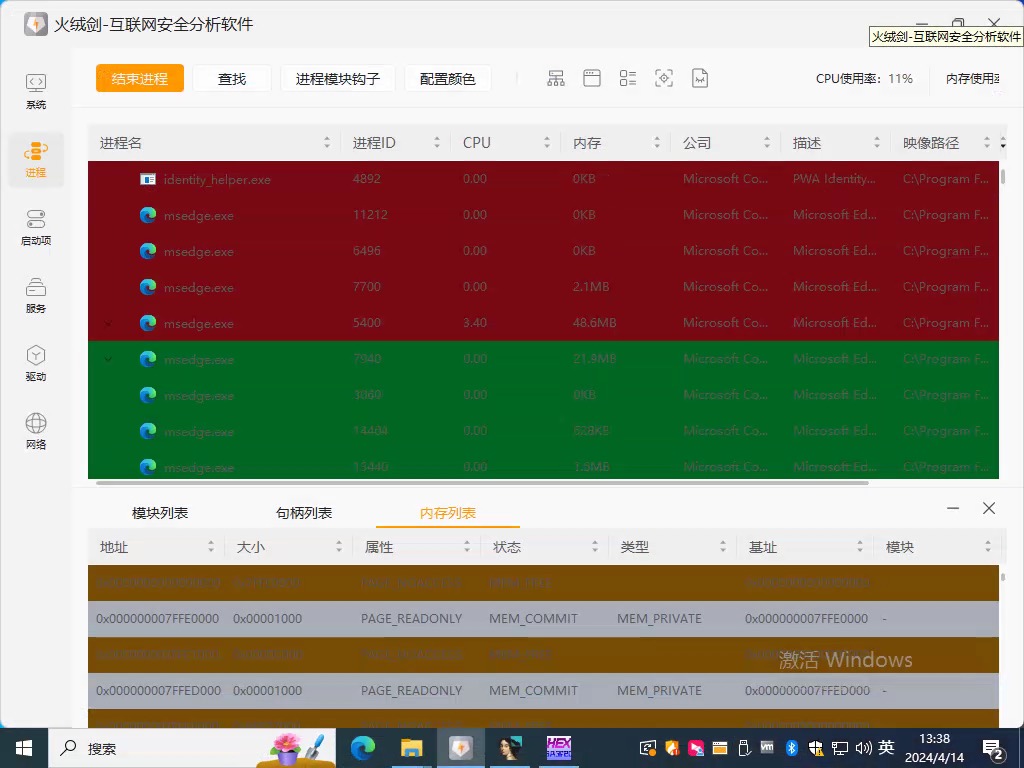Sort by the 公司 column header

pos(726,143)
